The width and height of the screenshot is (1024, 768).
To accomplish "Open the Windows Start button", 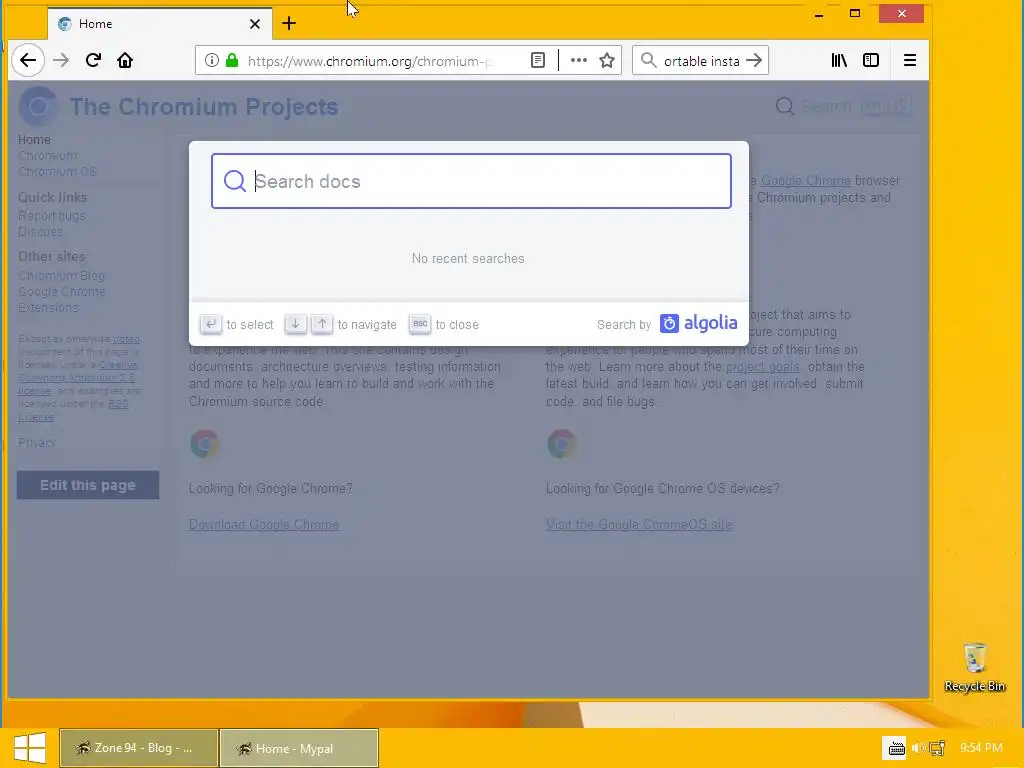I will 29,748.
